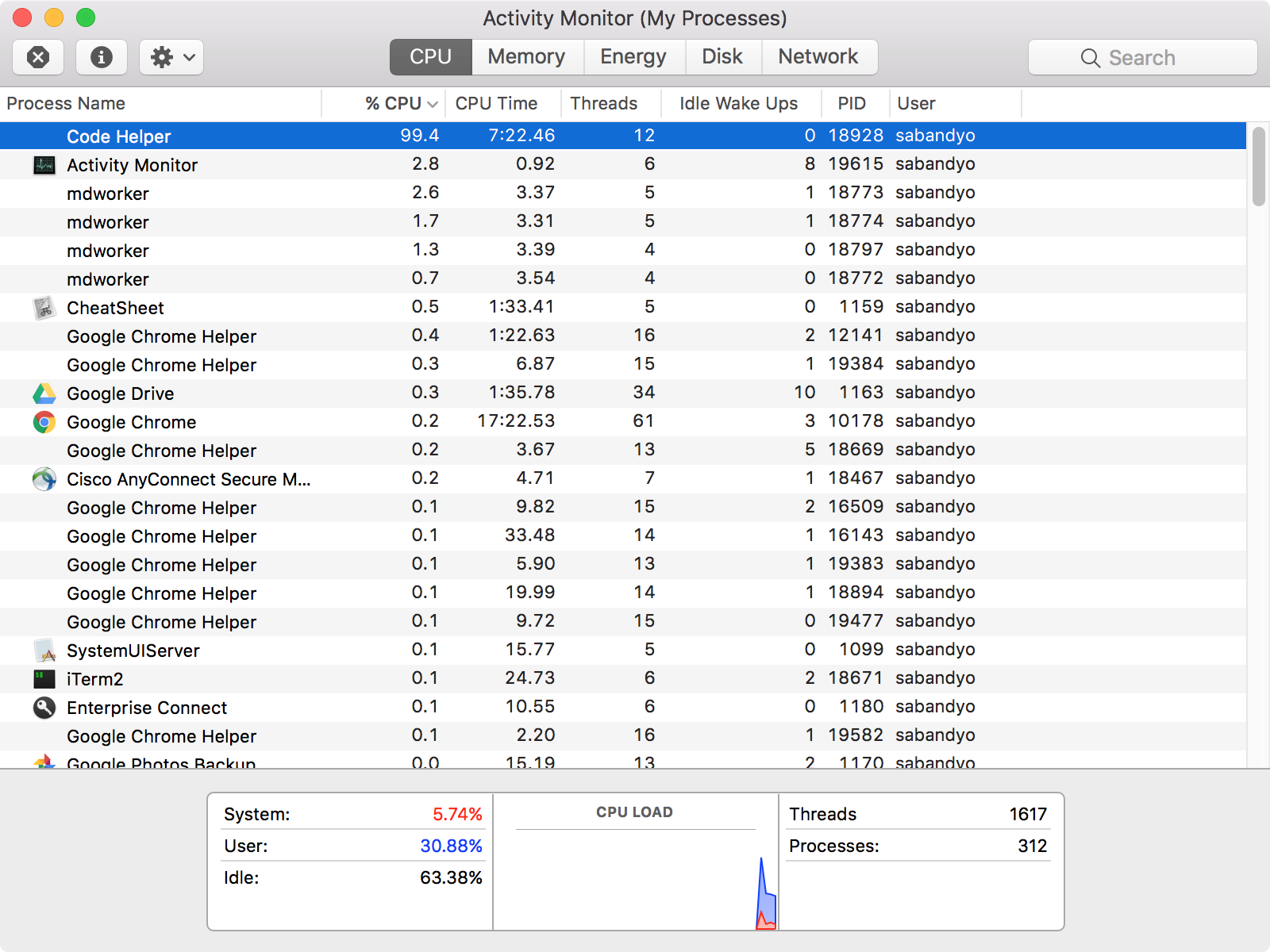
Task: Switch to the Energy tab
Action: 633,57
